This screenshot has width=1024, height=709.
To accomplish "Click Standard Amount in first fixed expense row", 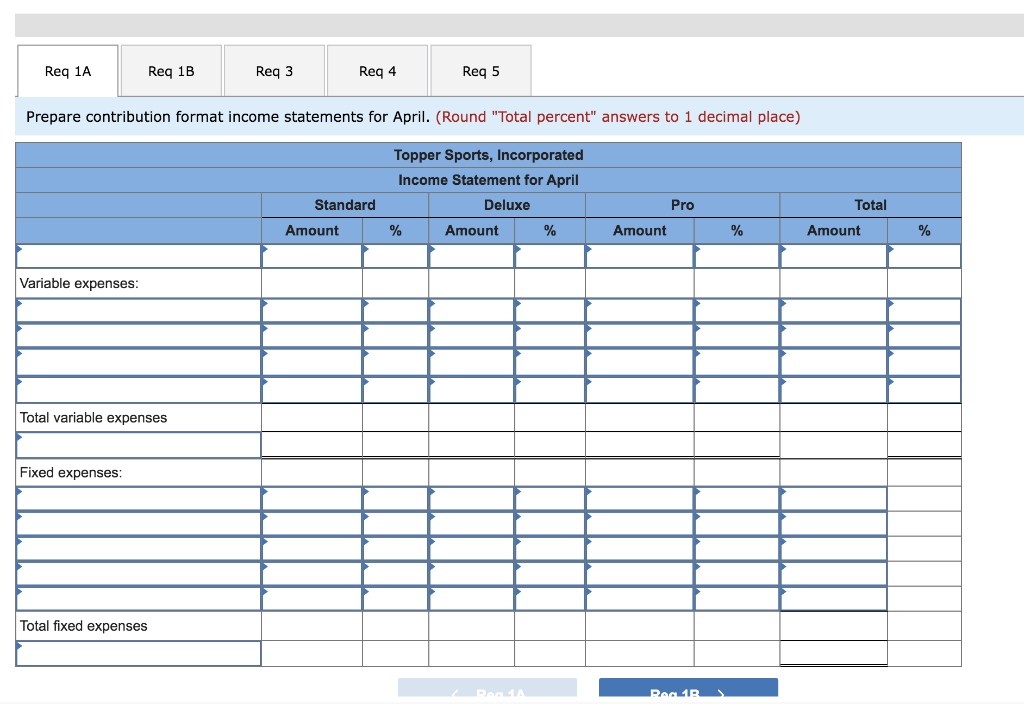I will pos(312,499).
